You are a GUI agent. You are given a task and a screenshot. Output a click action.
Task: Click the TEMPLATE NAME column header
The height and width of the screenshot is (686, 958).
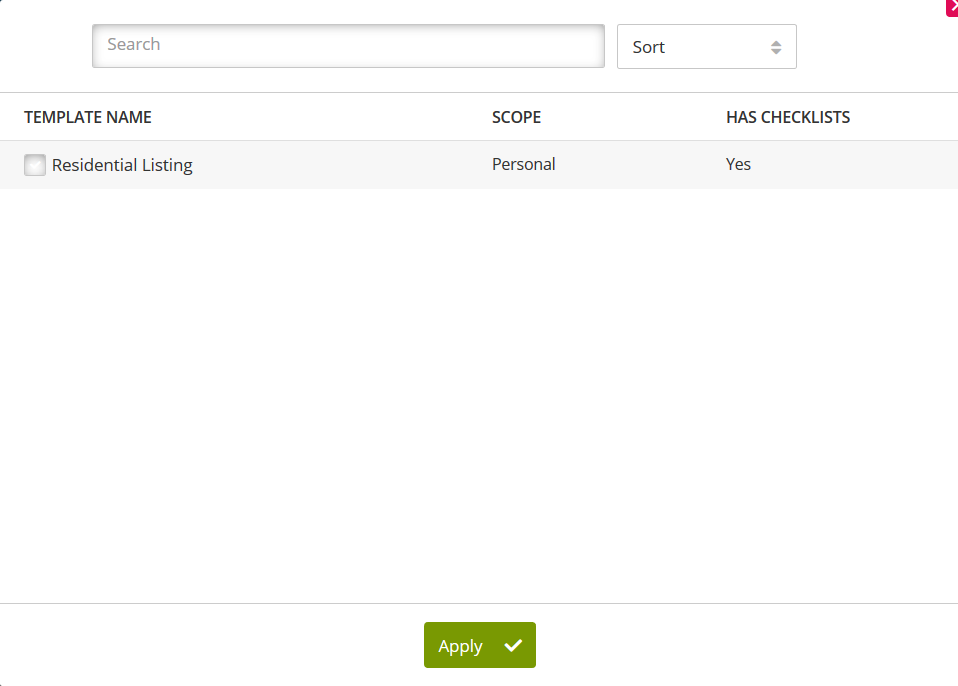(x=87, y=117)
